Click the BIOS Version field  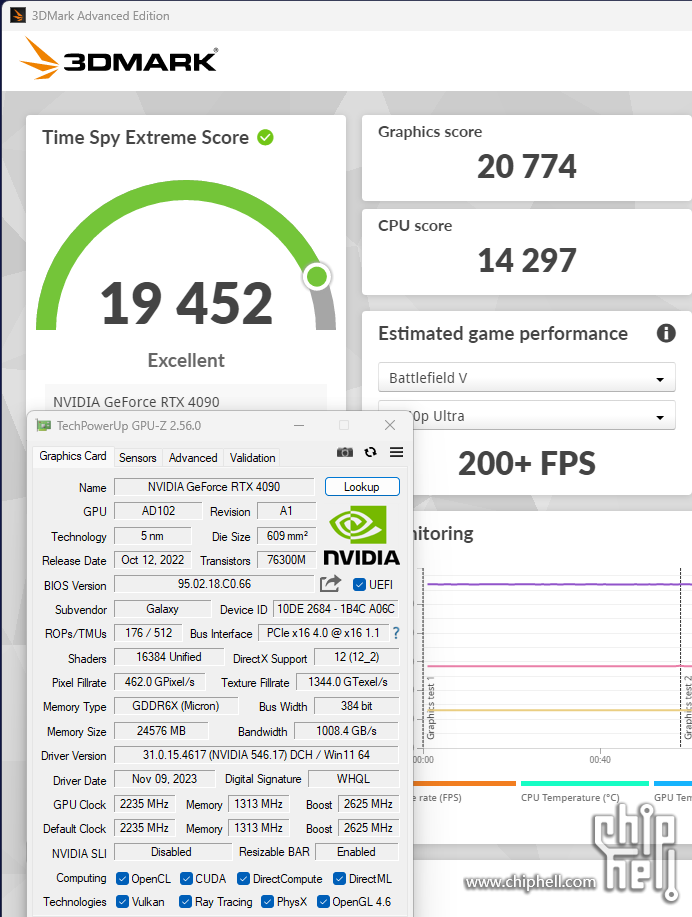coord(214,584)
